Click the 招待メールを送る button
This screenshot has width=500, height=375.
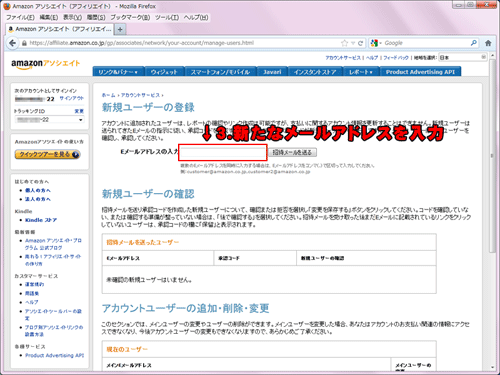(x=292, y=152)
